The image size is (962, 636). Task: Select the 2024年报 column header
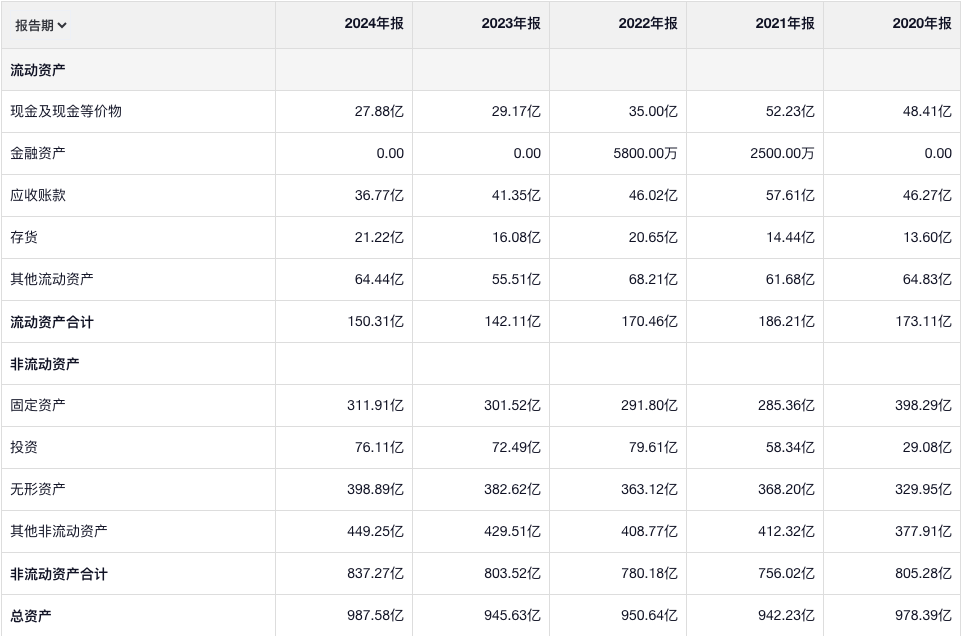pyautogui.click(x=374, y=24)
